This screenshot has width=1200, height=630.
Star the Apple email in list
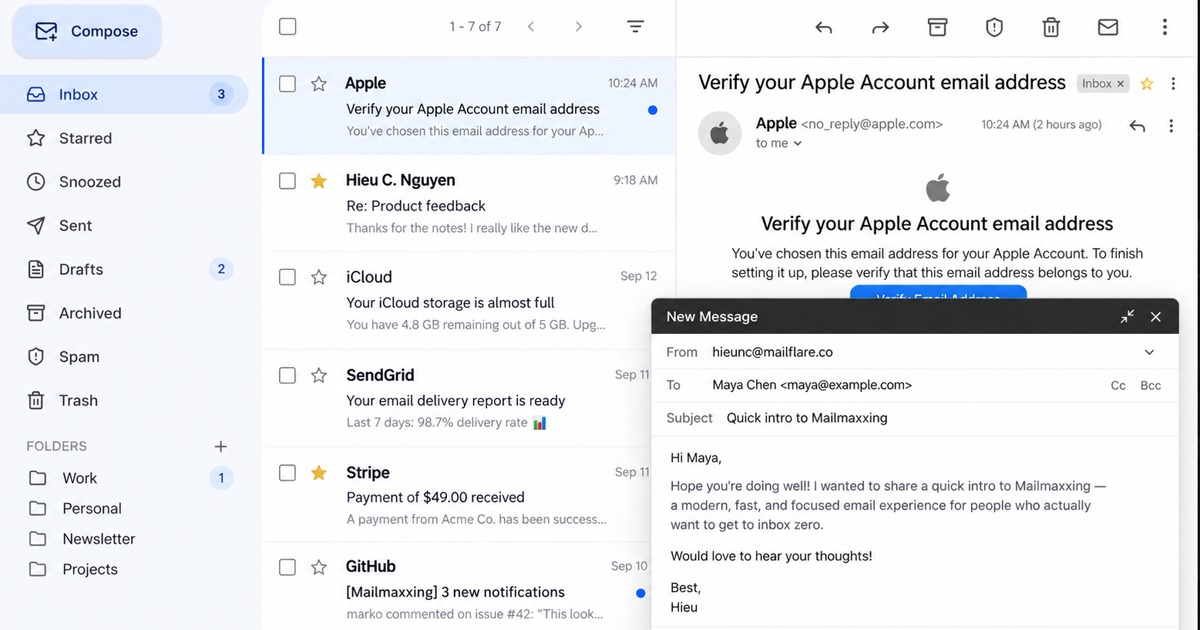point(319,84)
